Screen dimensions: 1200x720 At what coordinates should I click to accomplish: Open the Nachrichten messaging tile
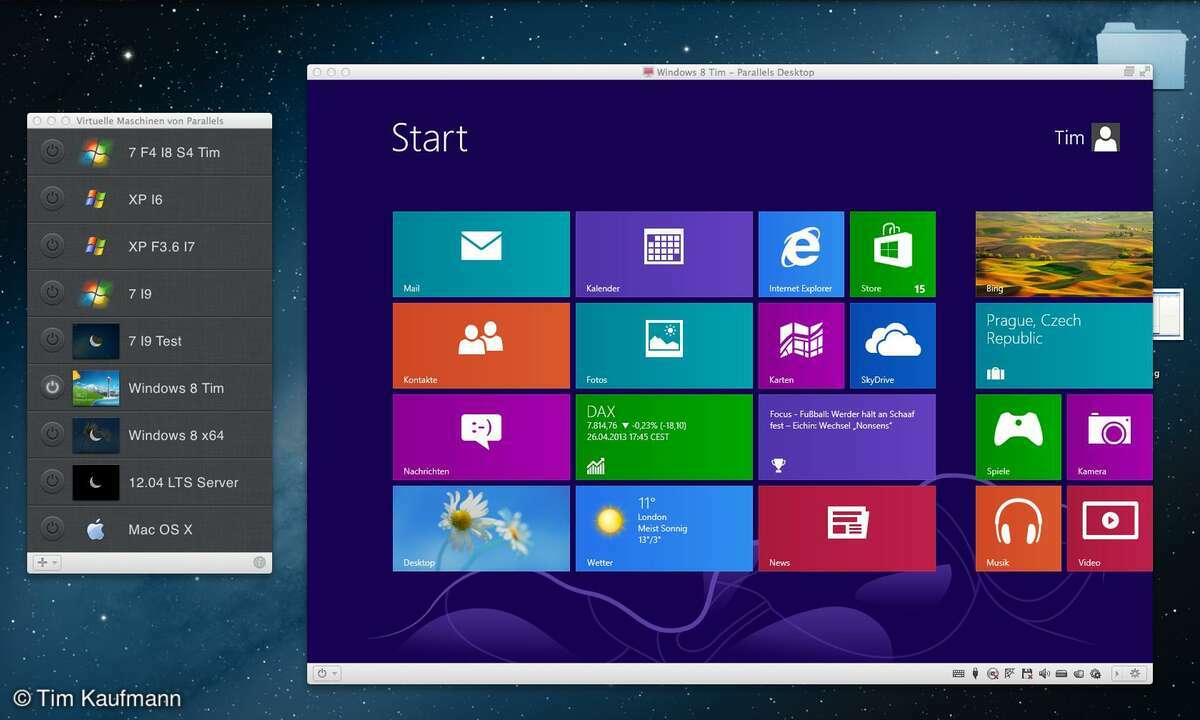point(481,437)
